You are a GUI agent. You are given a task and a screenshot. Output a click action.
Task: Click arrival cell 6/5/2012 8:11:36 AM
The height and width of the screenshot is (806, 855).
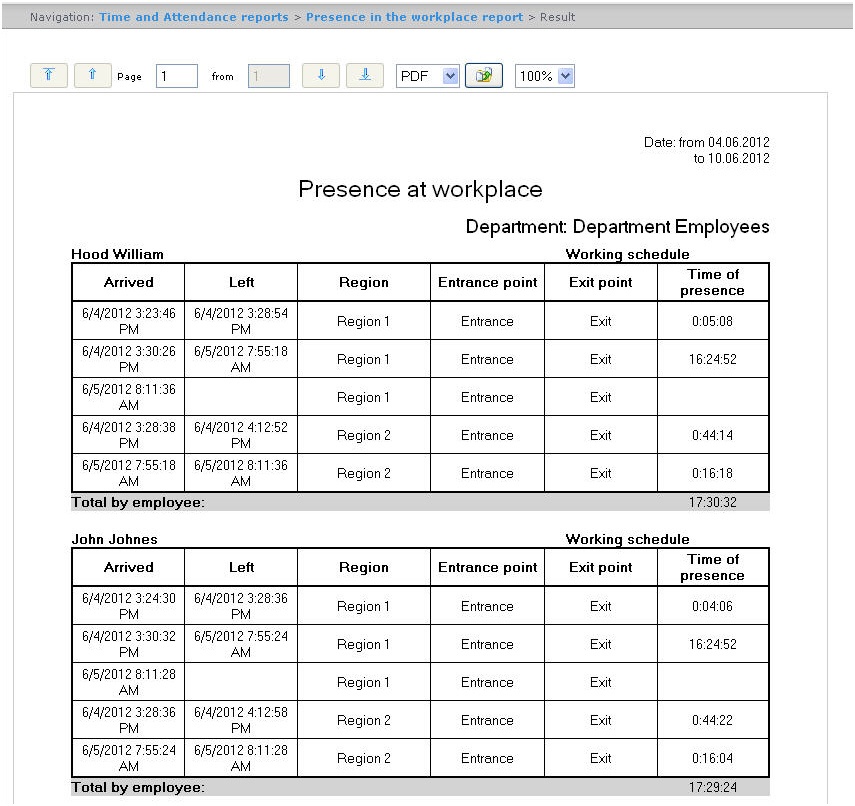[129, 397]
